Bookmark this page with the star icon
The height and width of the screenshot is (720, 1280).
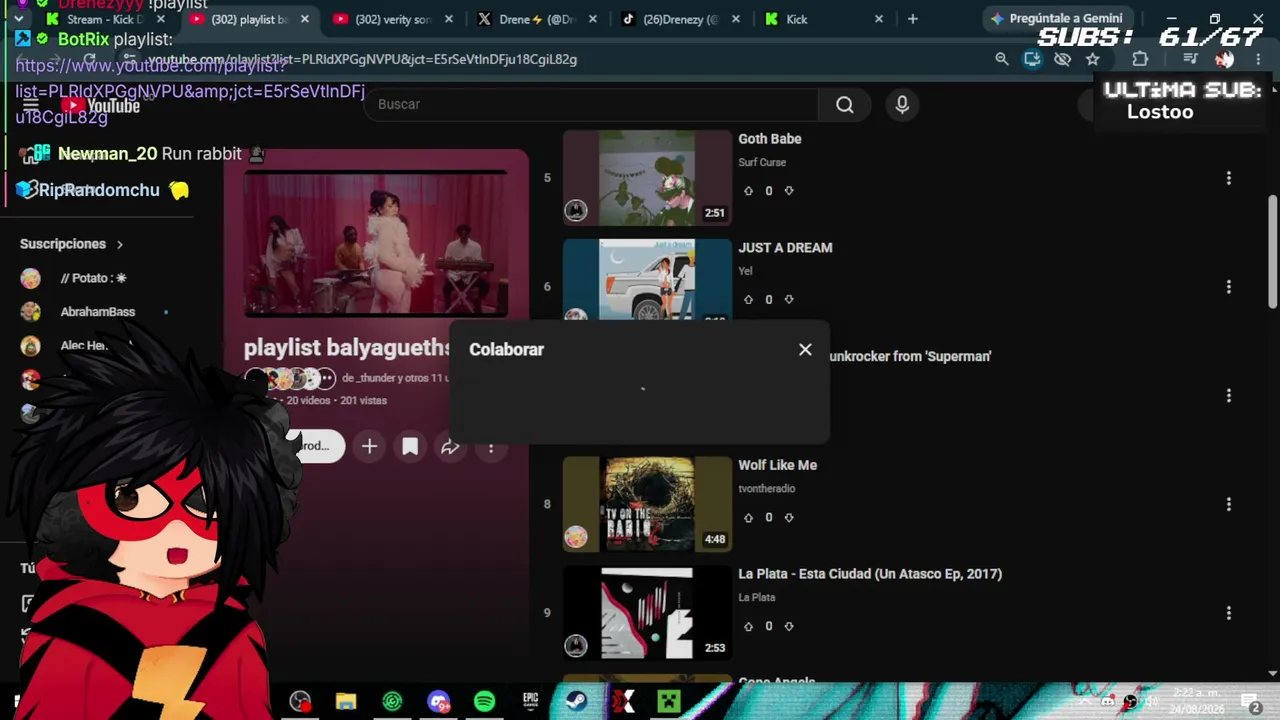pos(1093,59)
